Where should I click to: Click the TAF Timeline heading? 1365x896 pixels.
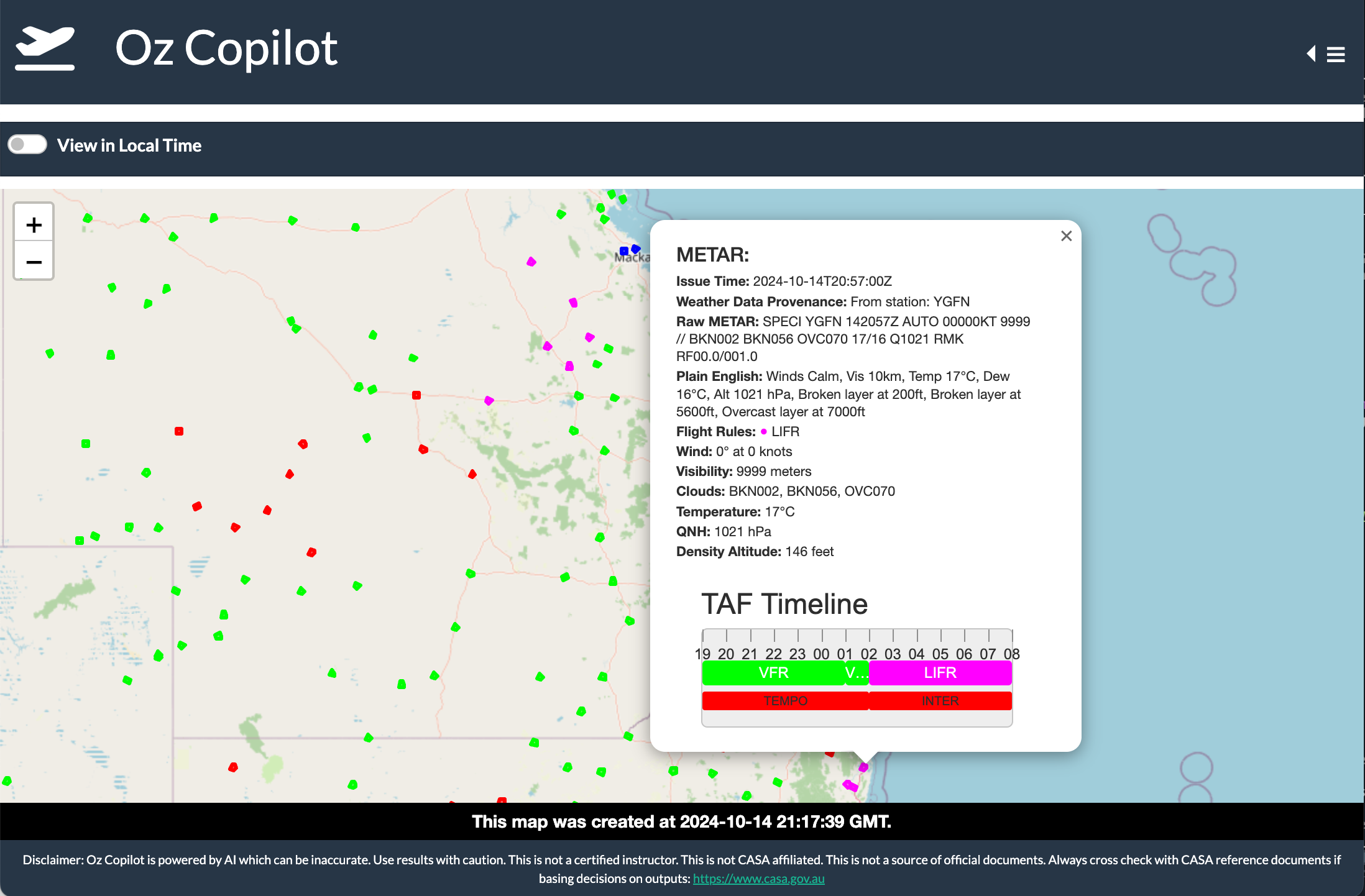coord(784,603)
